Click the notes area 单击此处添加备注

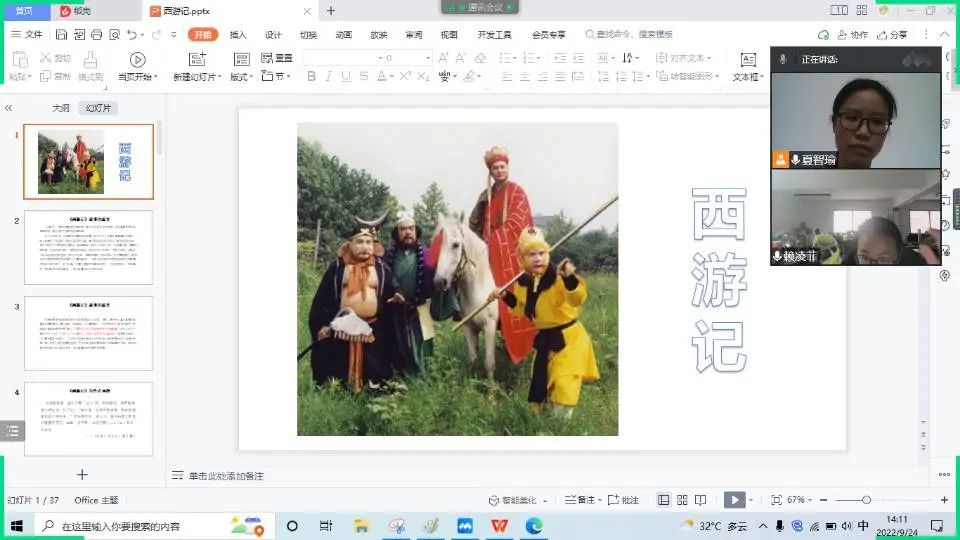coord(226,476)
